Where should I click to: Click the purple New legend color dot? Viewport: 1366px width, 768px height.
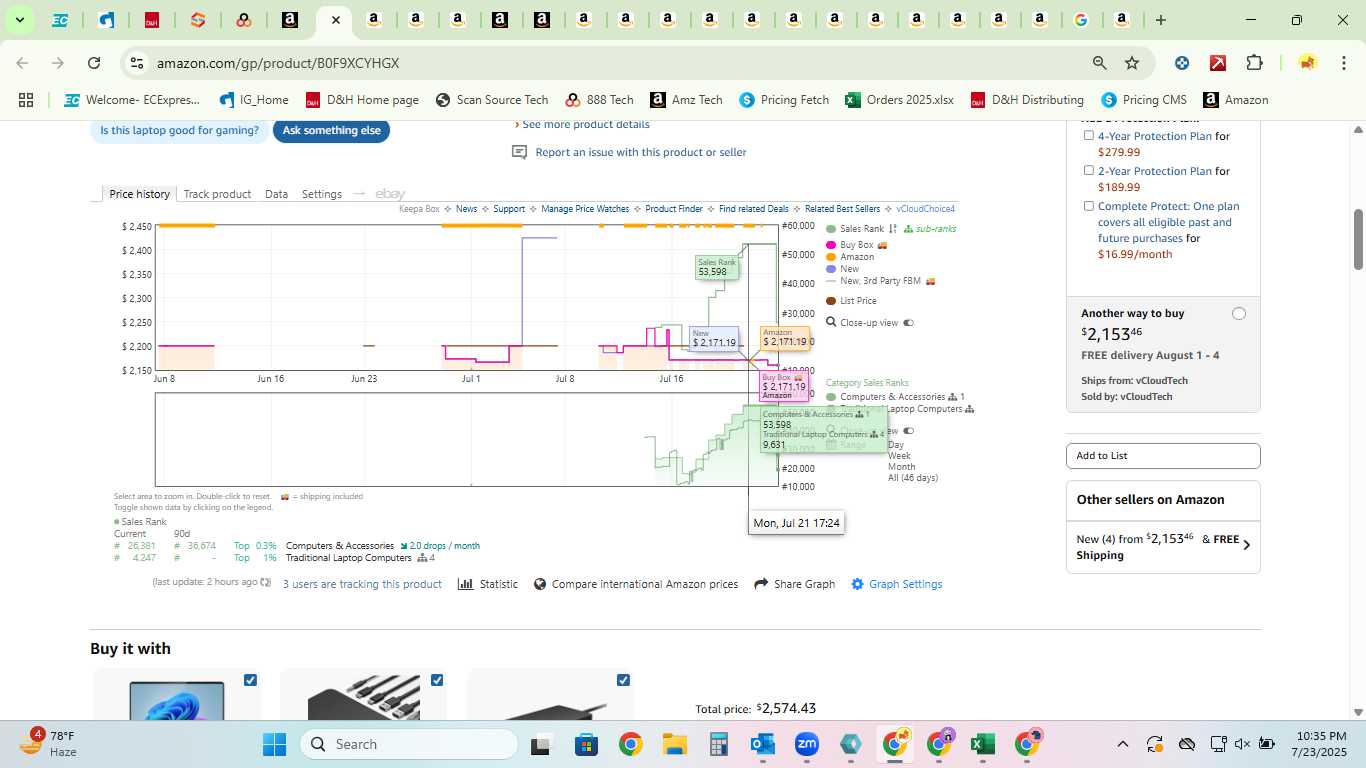pos(831,269)
